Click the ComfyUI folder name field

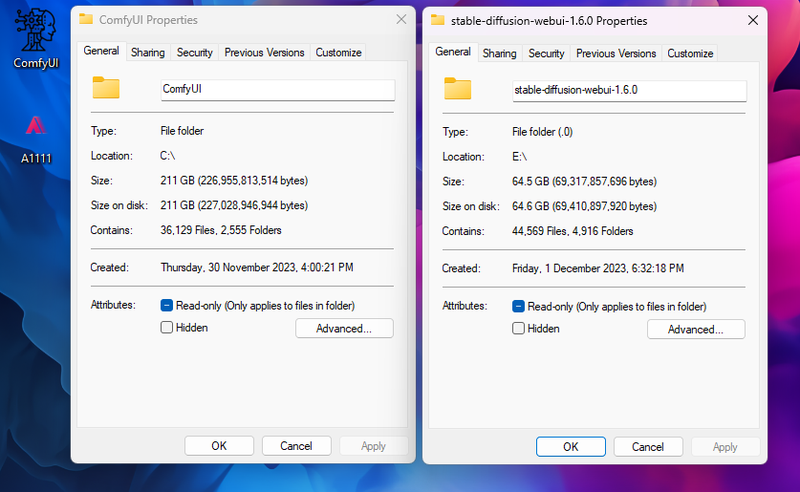point(278,89)
